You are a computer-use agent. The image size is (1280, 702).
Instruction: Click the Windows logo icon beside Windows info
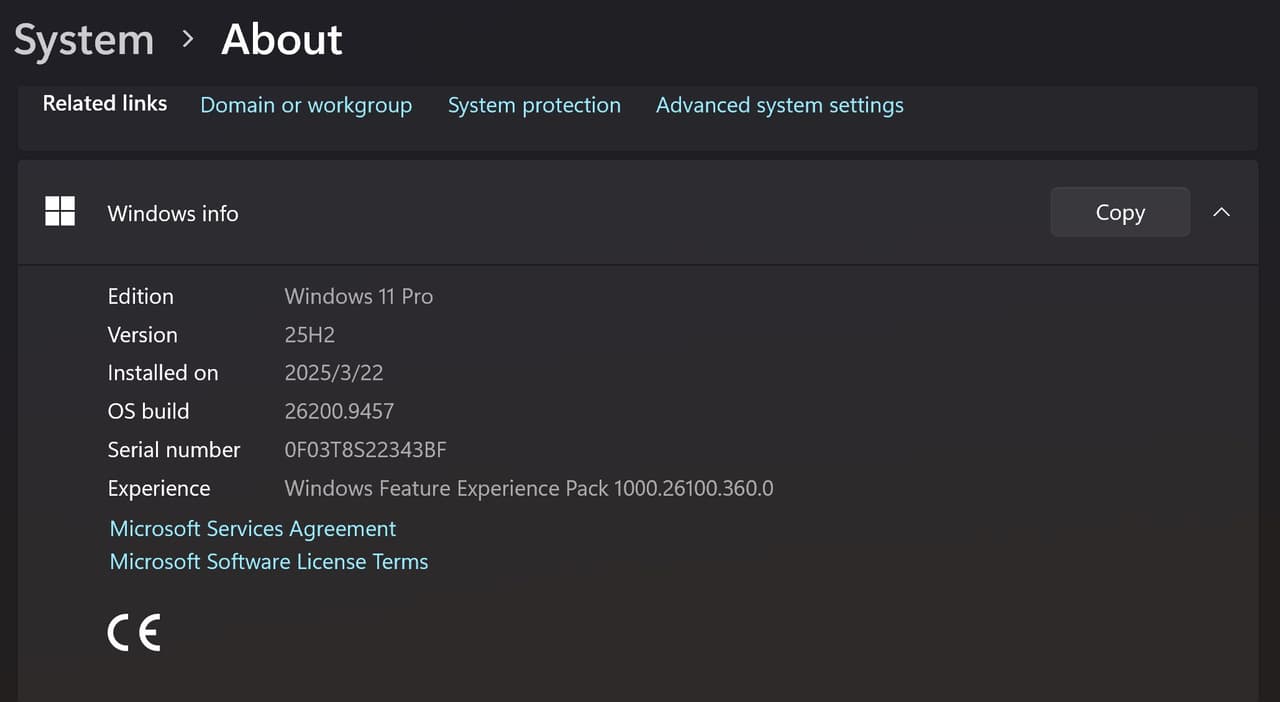[x=60, y=211]
